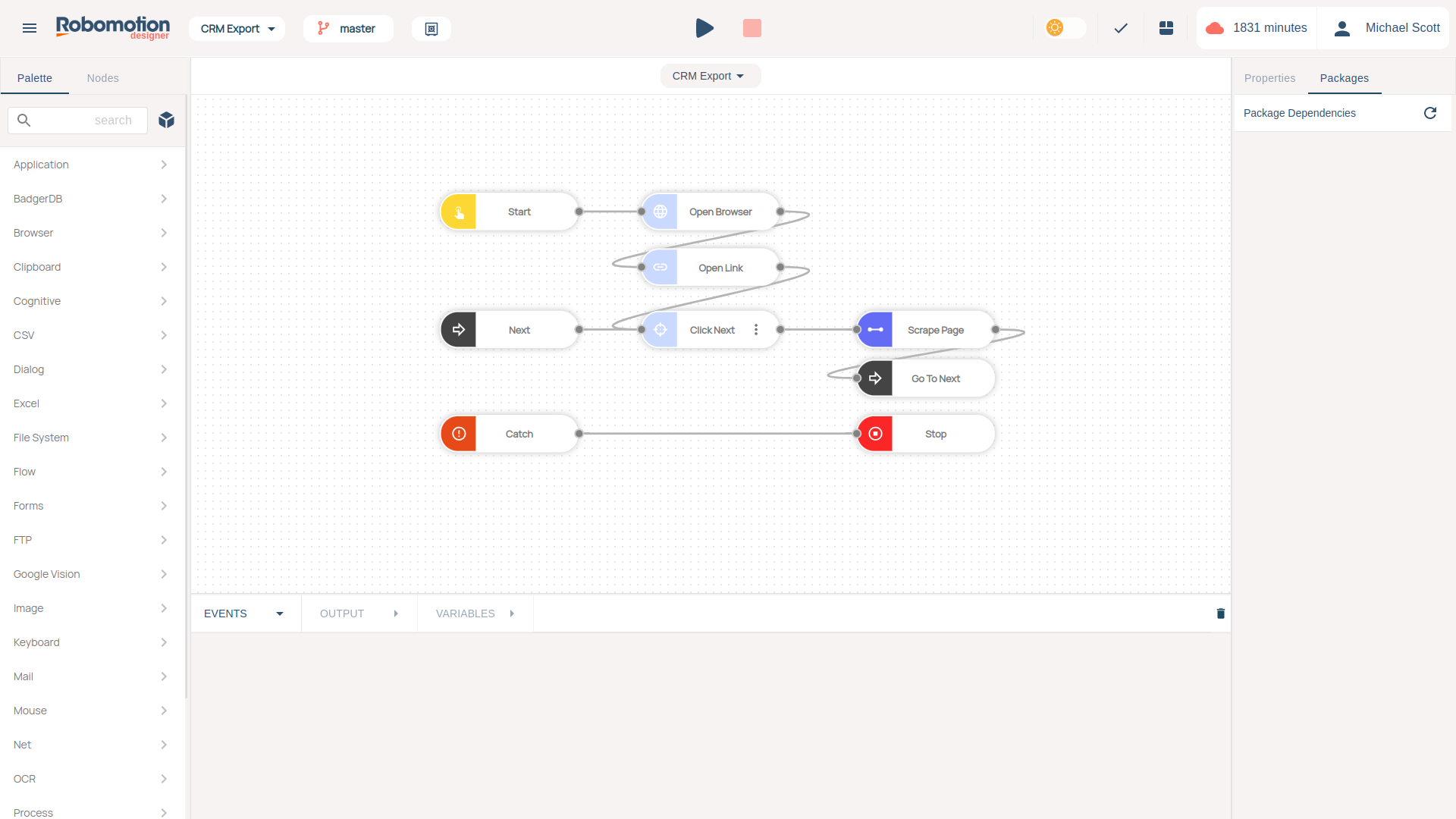Click the Robomotion designer logo
The width and height of the screenshot is (1456, 819).
click(x=113, y=28)
